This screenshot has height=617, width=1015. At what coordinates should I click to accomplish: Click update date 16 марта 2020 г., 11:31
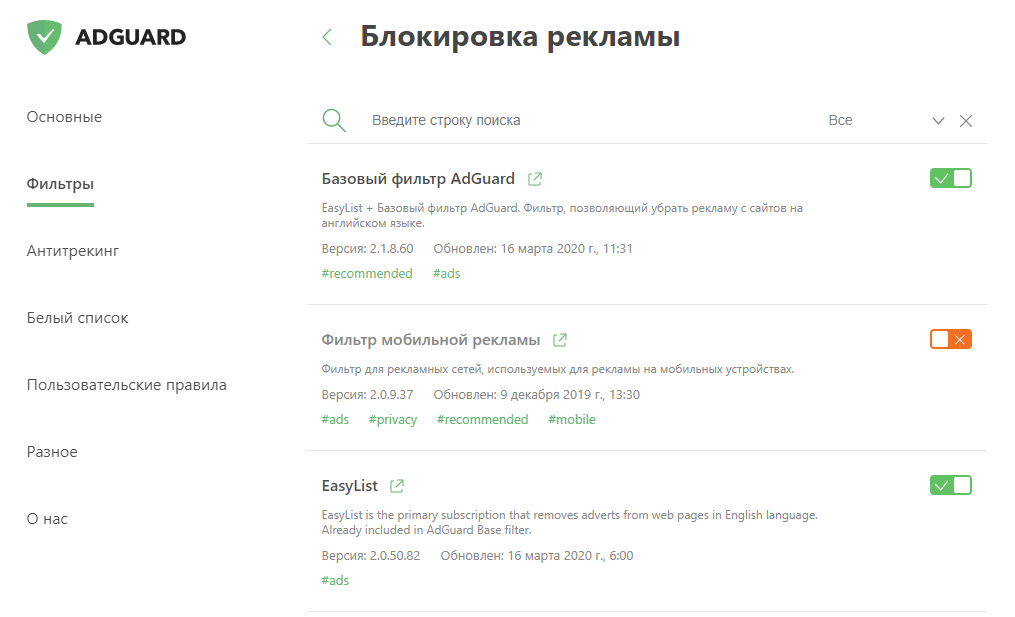click(x=566, y=249)
